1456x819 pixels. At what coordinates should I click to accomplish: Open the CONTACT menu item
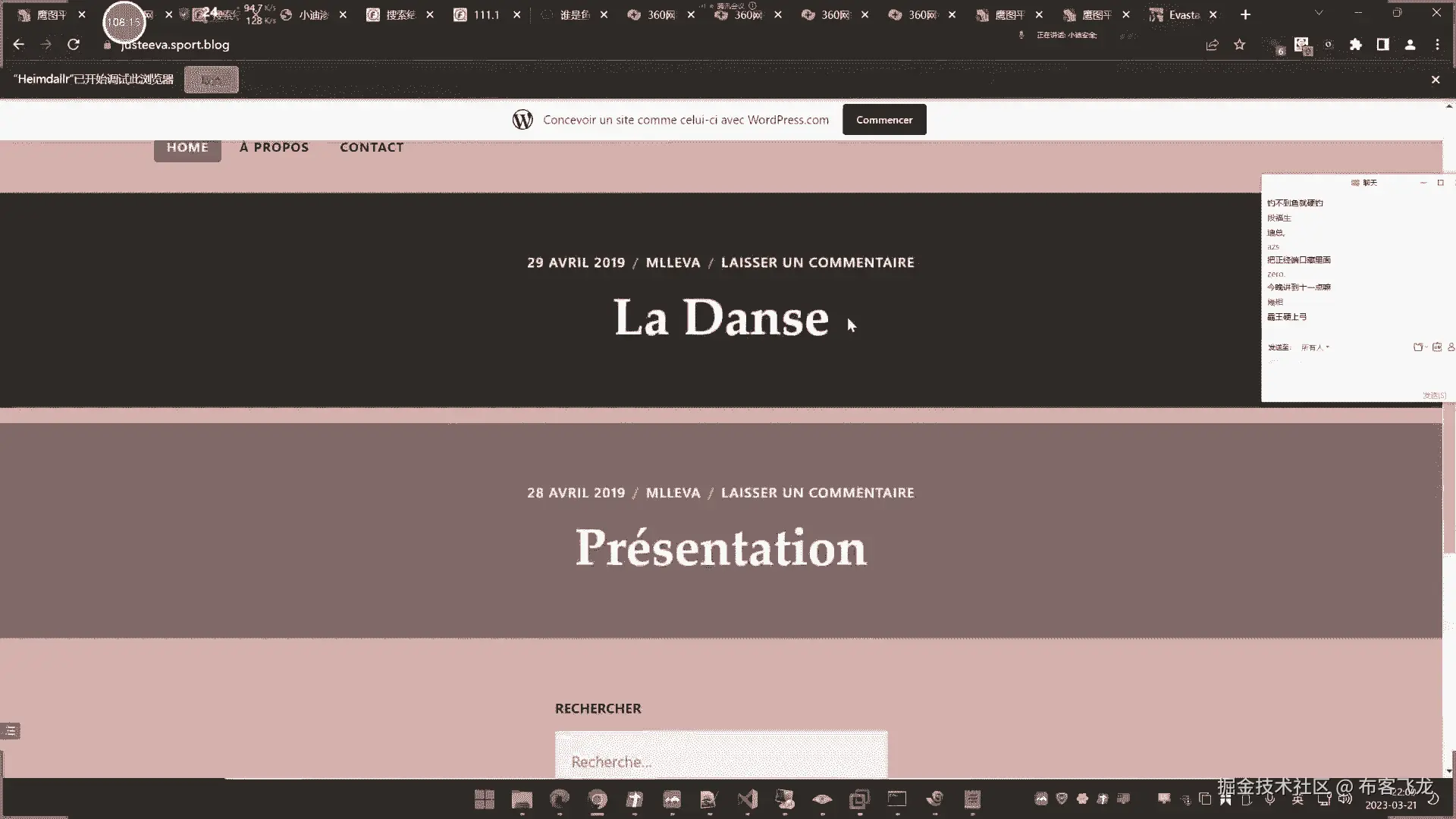click(372, 147)
